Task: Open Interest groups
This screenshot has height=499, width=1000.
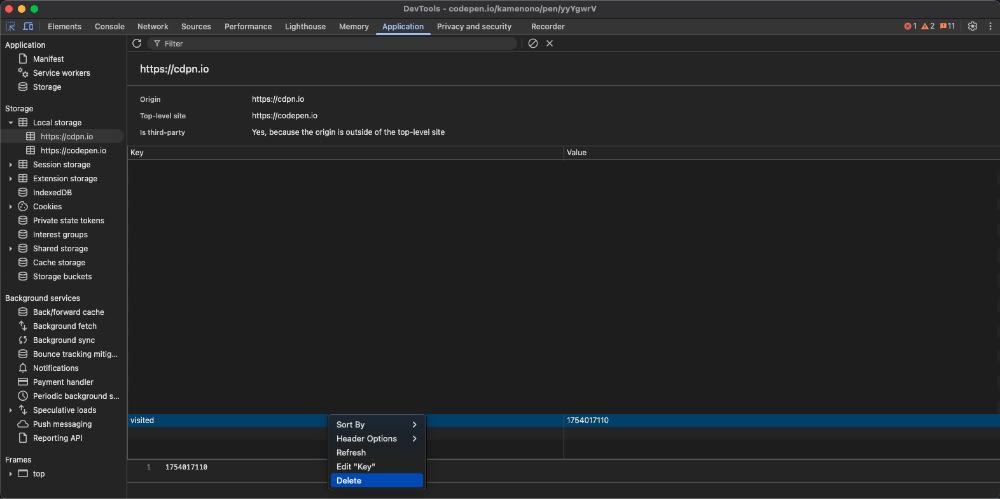Action: point(60,235)
